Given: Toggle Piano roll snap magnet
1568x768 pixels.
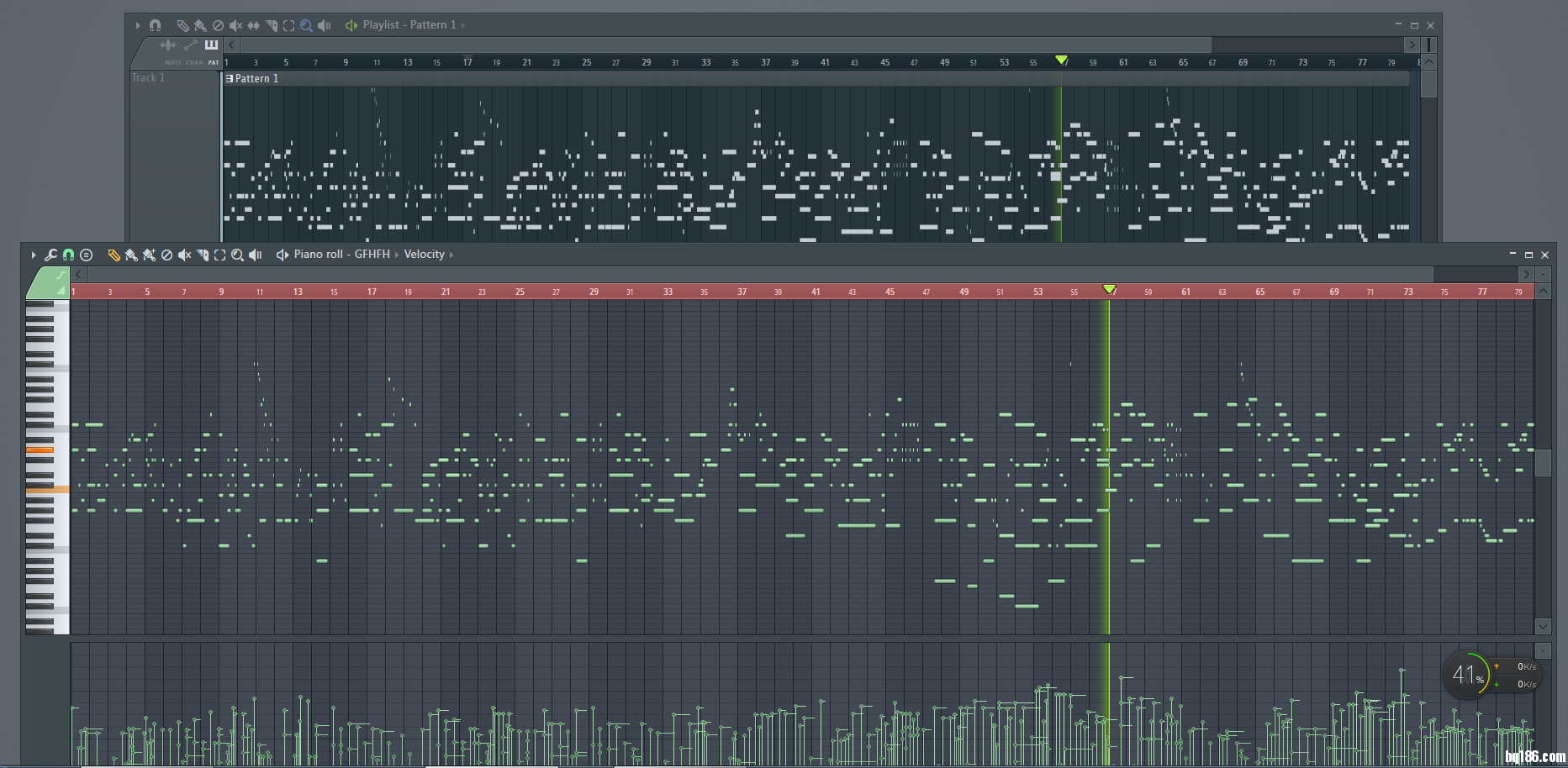Looking at the screenshot, I should pyautogui.click(x=68, y=255).
